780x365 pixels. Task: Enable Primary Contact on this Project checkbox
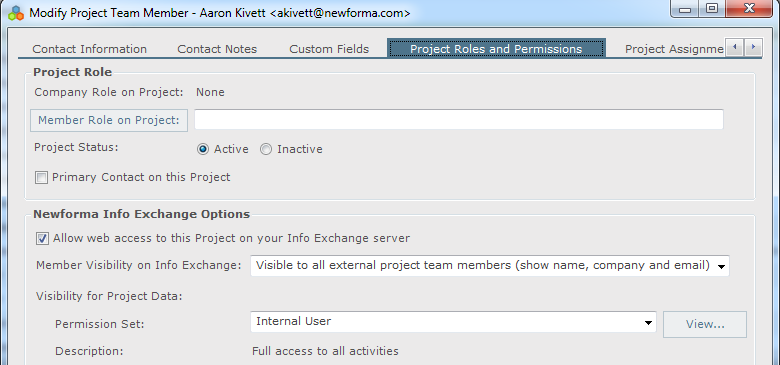point(41,178)
